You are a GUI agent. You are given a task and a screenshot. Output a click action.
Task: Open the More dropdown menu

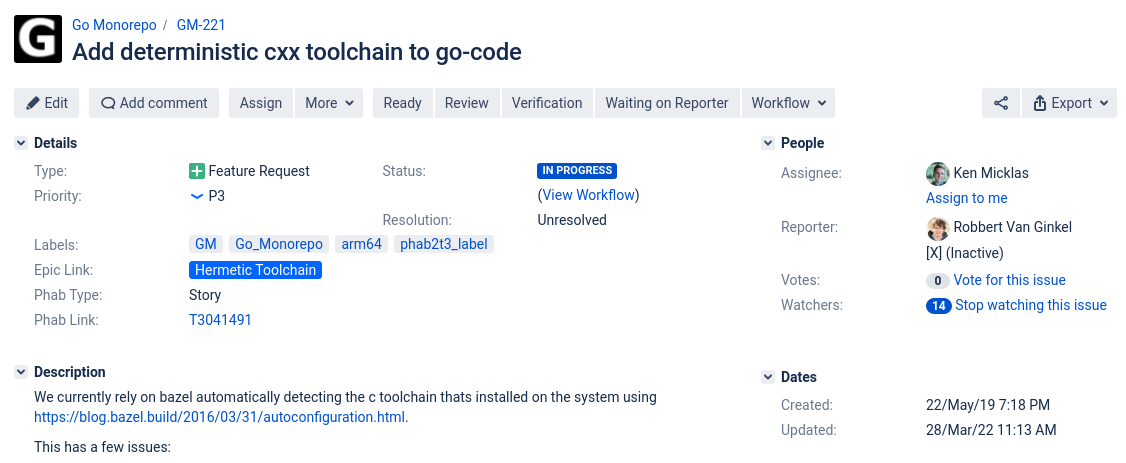click(x=328, y=103)
